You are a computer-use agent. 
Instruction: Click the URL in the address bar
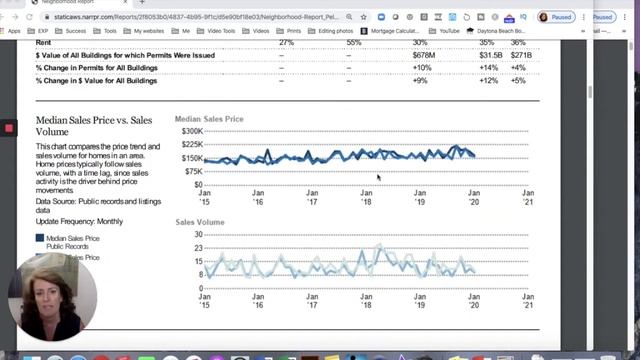pyautogui.click(x=196, y=17)
